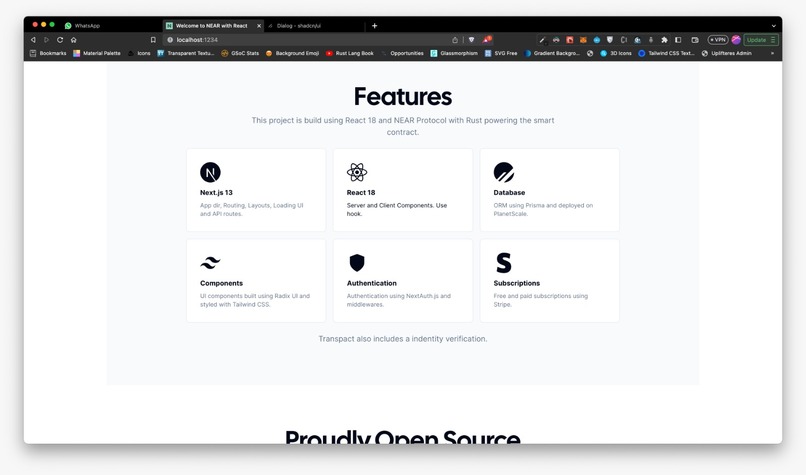Click the Next.js logo icon
Image resolution: width=806 pixels, height=475 pixels.
tap(210, 172)
